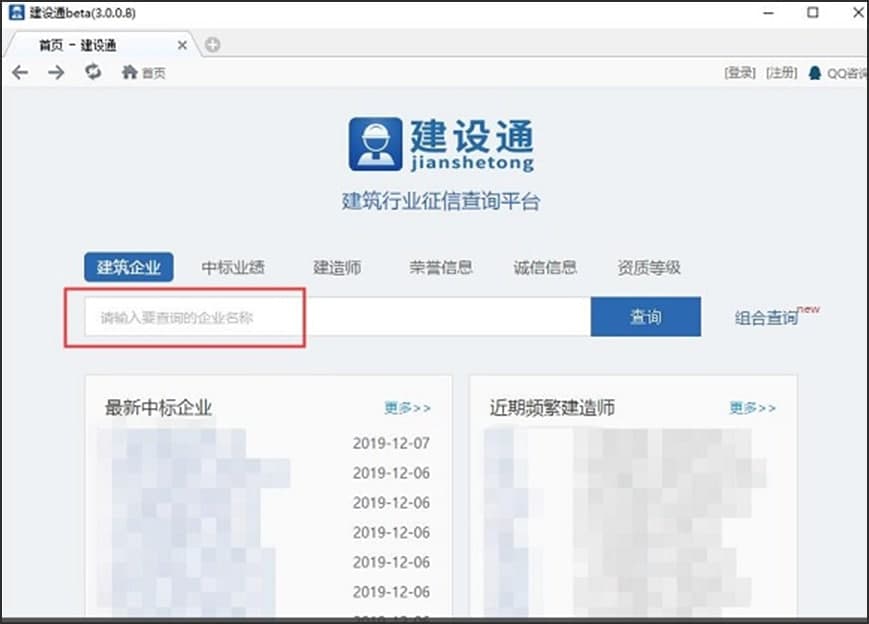Screen dimensions: 869x624
Task: Click the 最新中标企业 heading
Action: (x=159, y=408)
